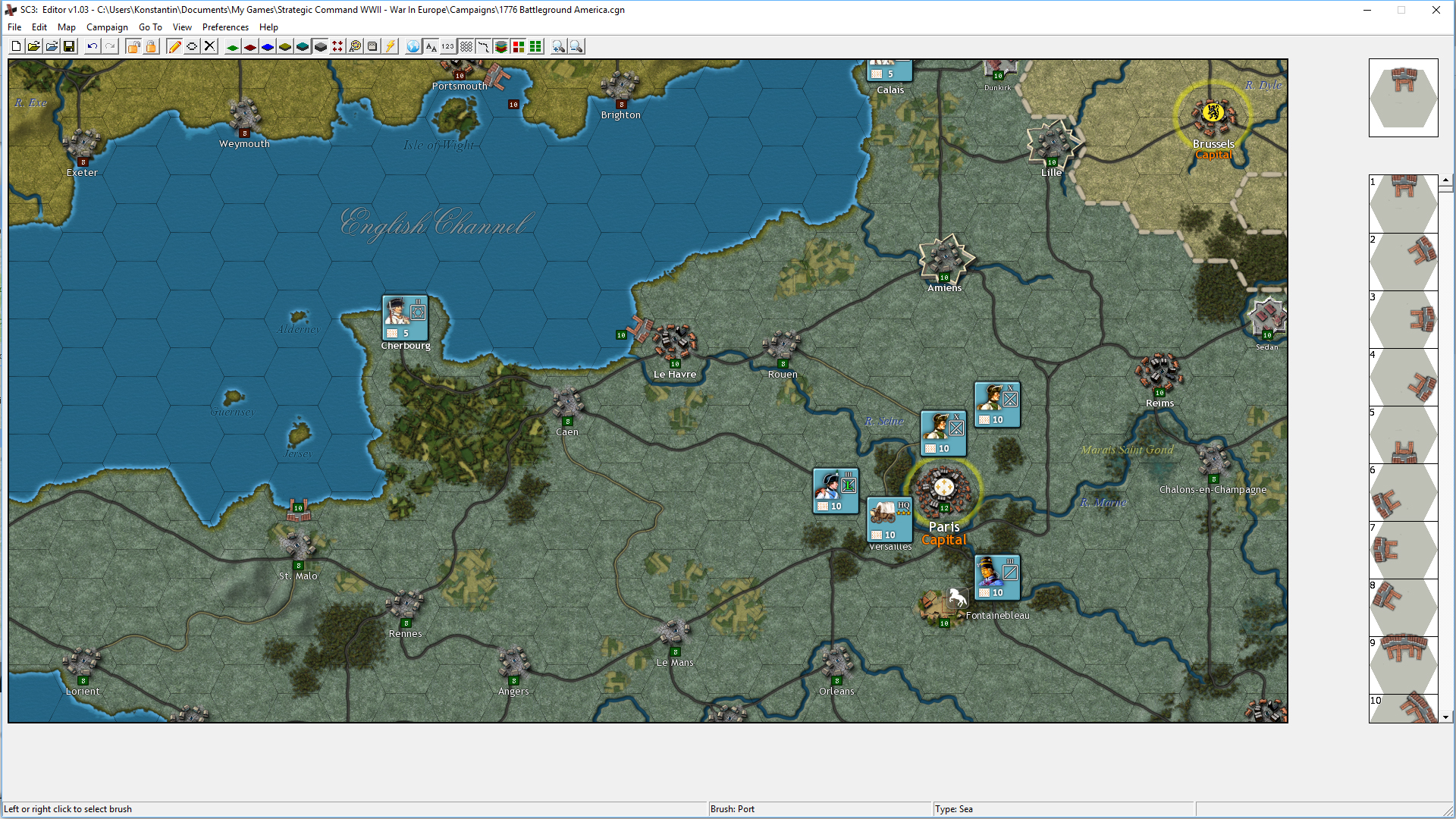Screen dimensions: 1456x819
Task: Open the Edit menu
Action: point(39,27)
